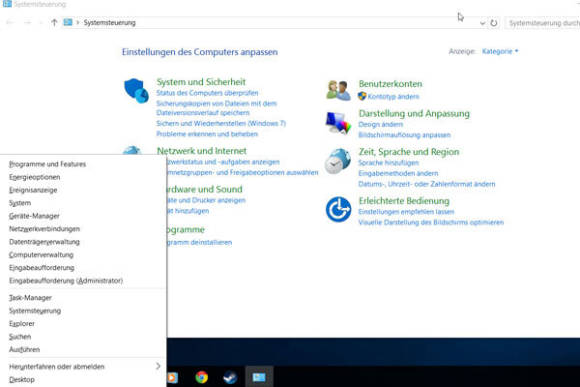The height and width of the screenshot is (387, 580).
Task: Click the Darstellung und Anpassung monitor icon
Action: [338, 123]
